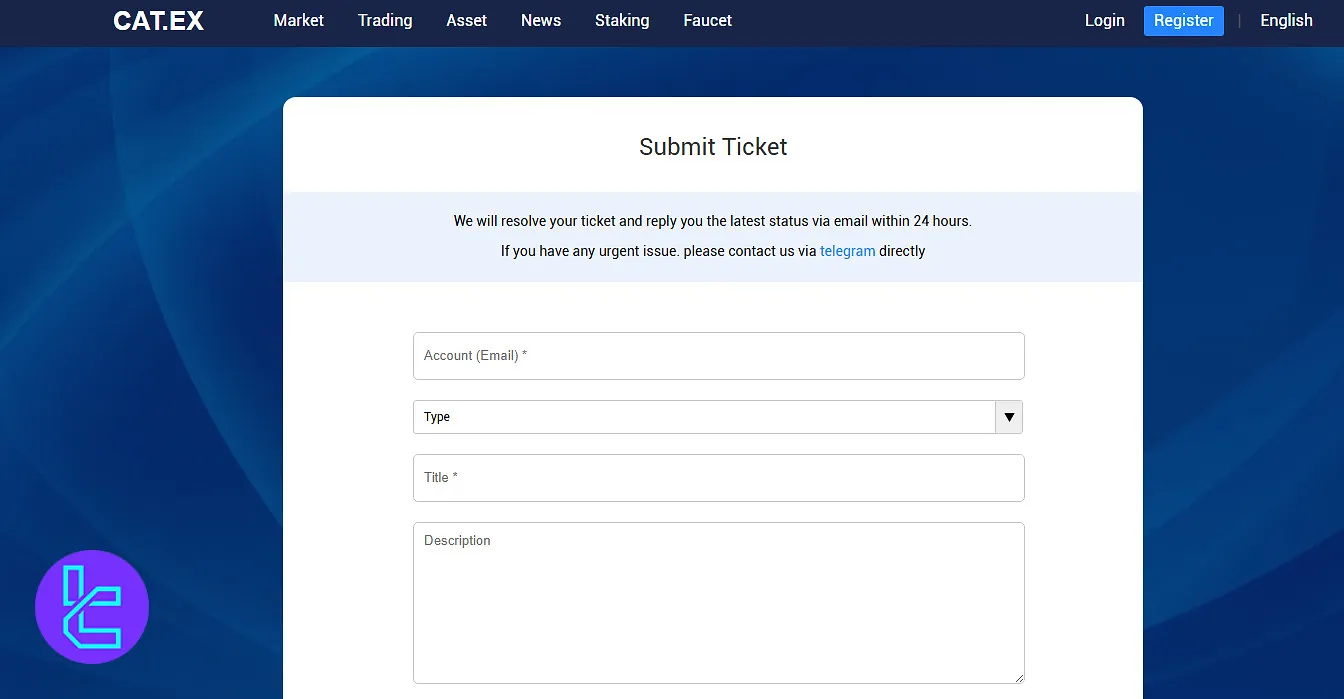Click the Submit Ticket heading

[x=713, y=147]
